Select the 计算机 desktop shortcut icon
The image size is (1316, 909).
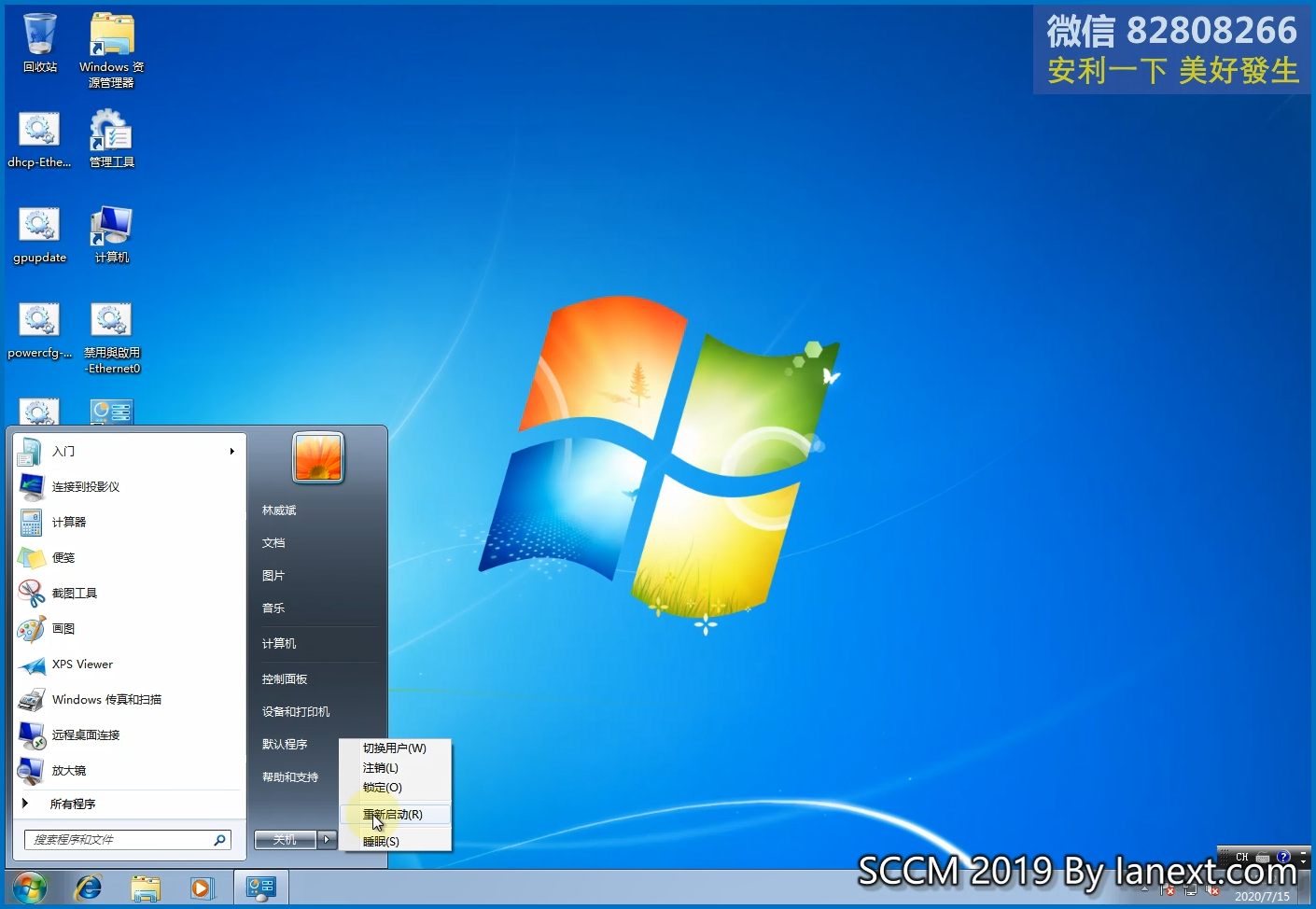point(111,235)
